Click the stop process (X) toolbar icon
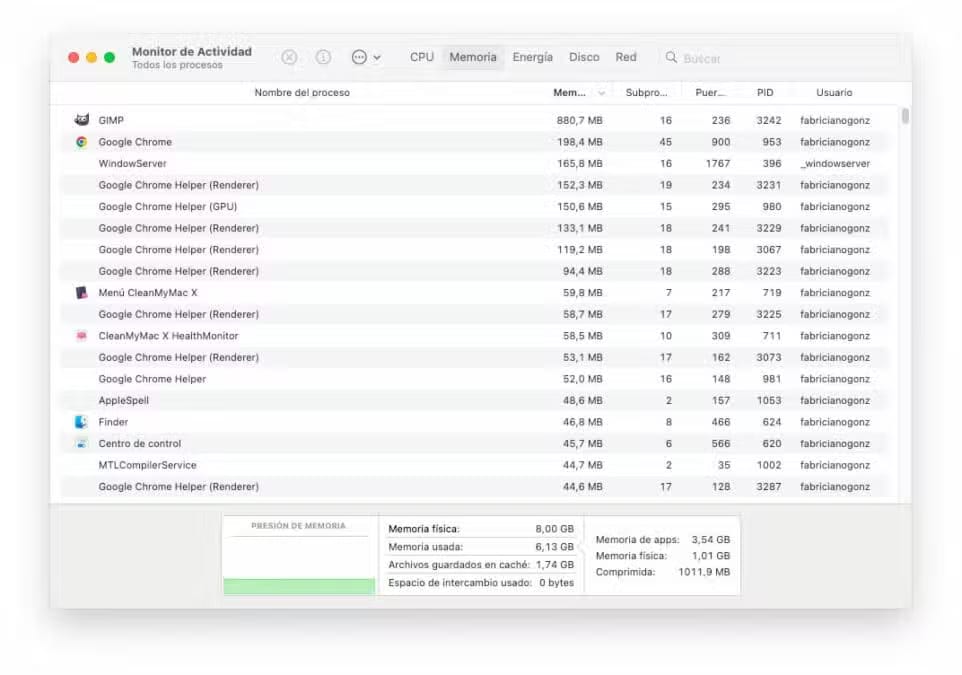Screen dimensions: 962x675 [289, 57]
